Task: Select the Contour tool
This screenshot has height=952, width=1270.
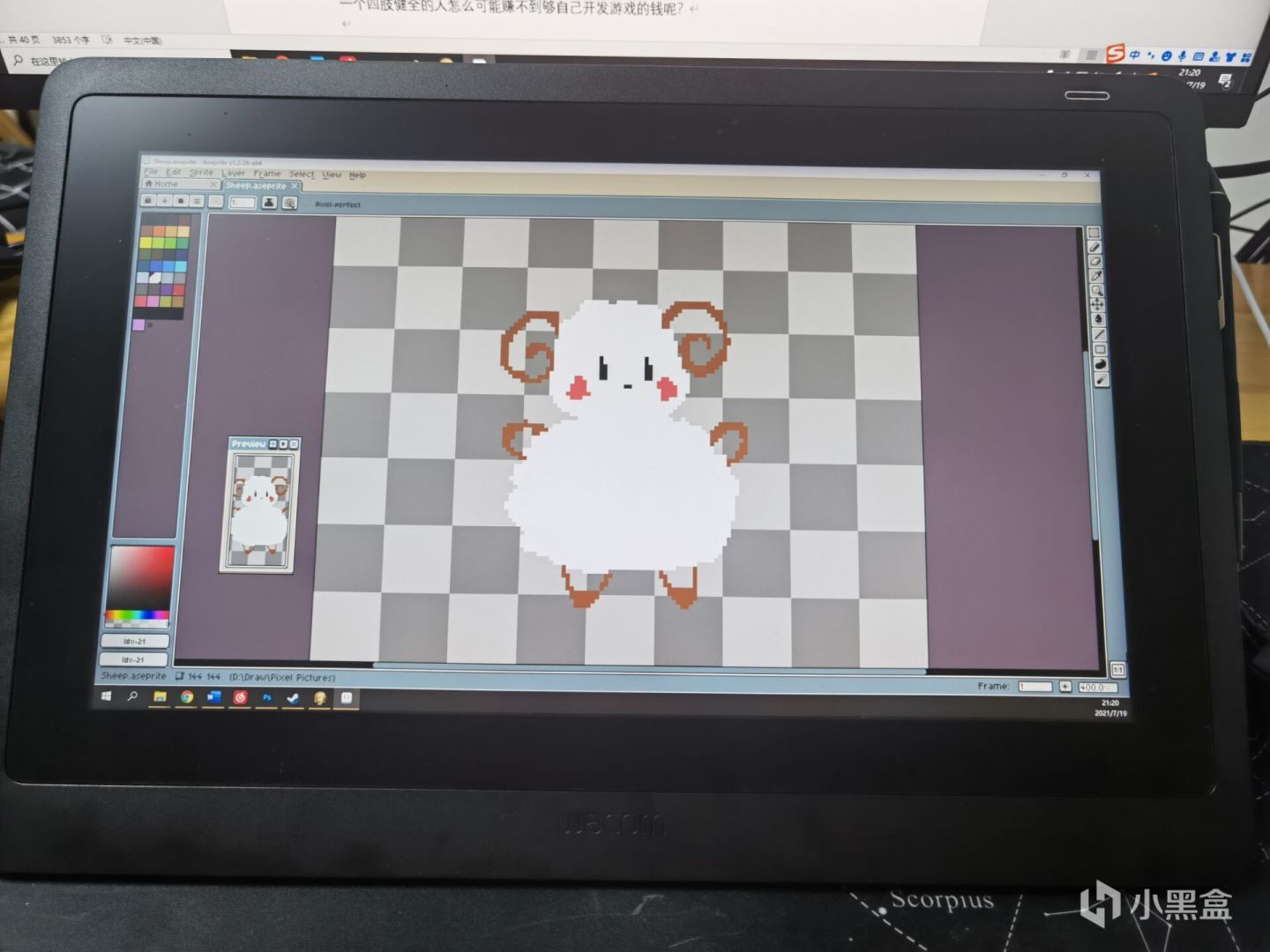Action: [x=1101, y=364]
